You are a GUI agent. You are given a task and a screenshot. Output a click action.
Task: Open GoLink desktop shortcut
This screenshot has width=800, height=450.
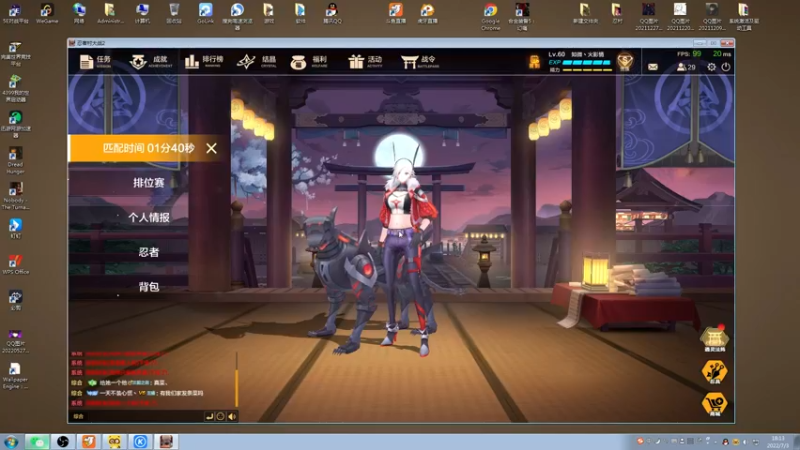(205, 14)
